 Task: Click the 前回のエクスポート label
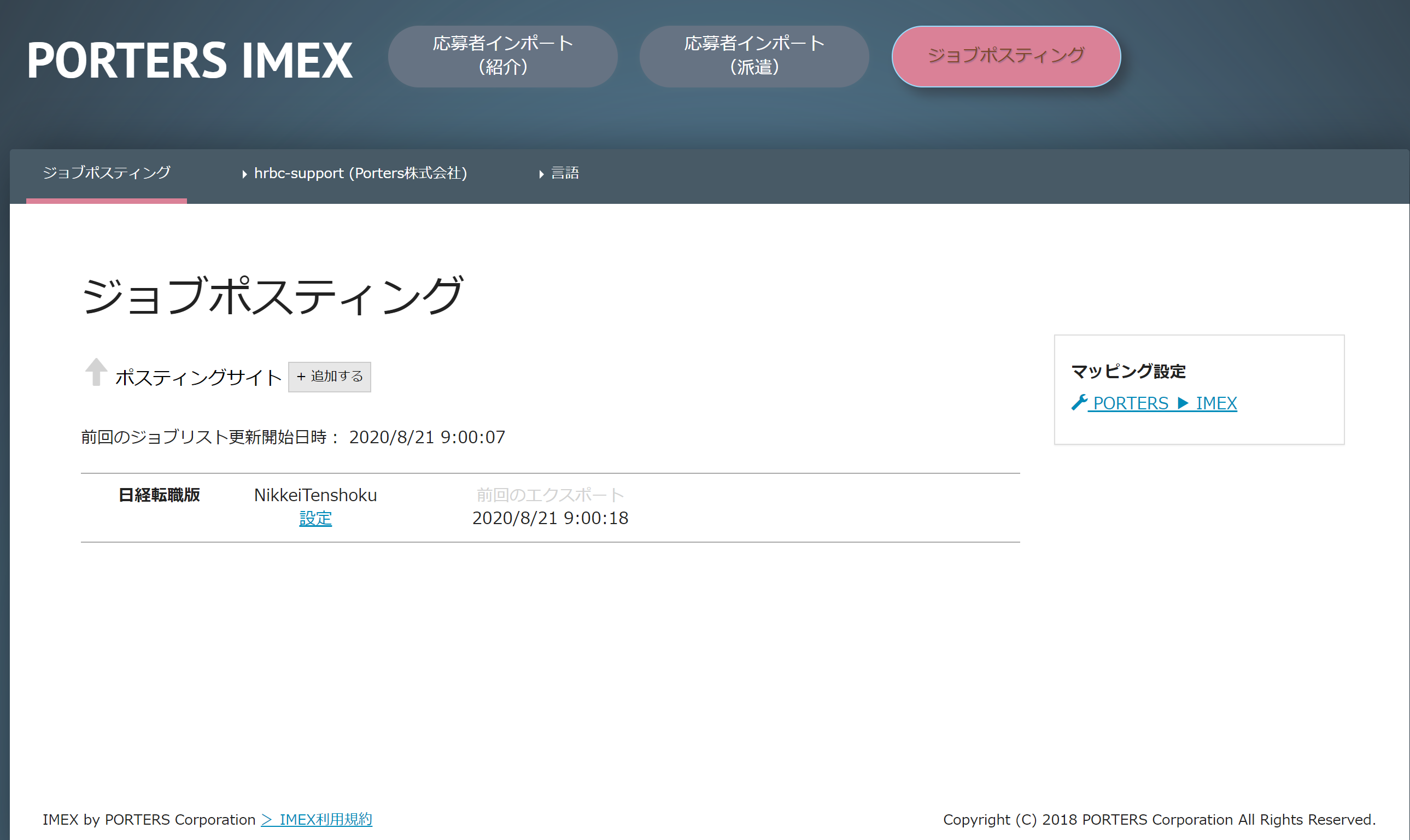(550, 495)
